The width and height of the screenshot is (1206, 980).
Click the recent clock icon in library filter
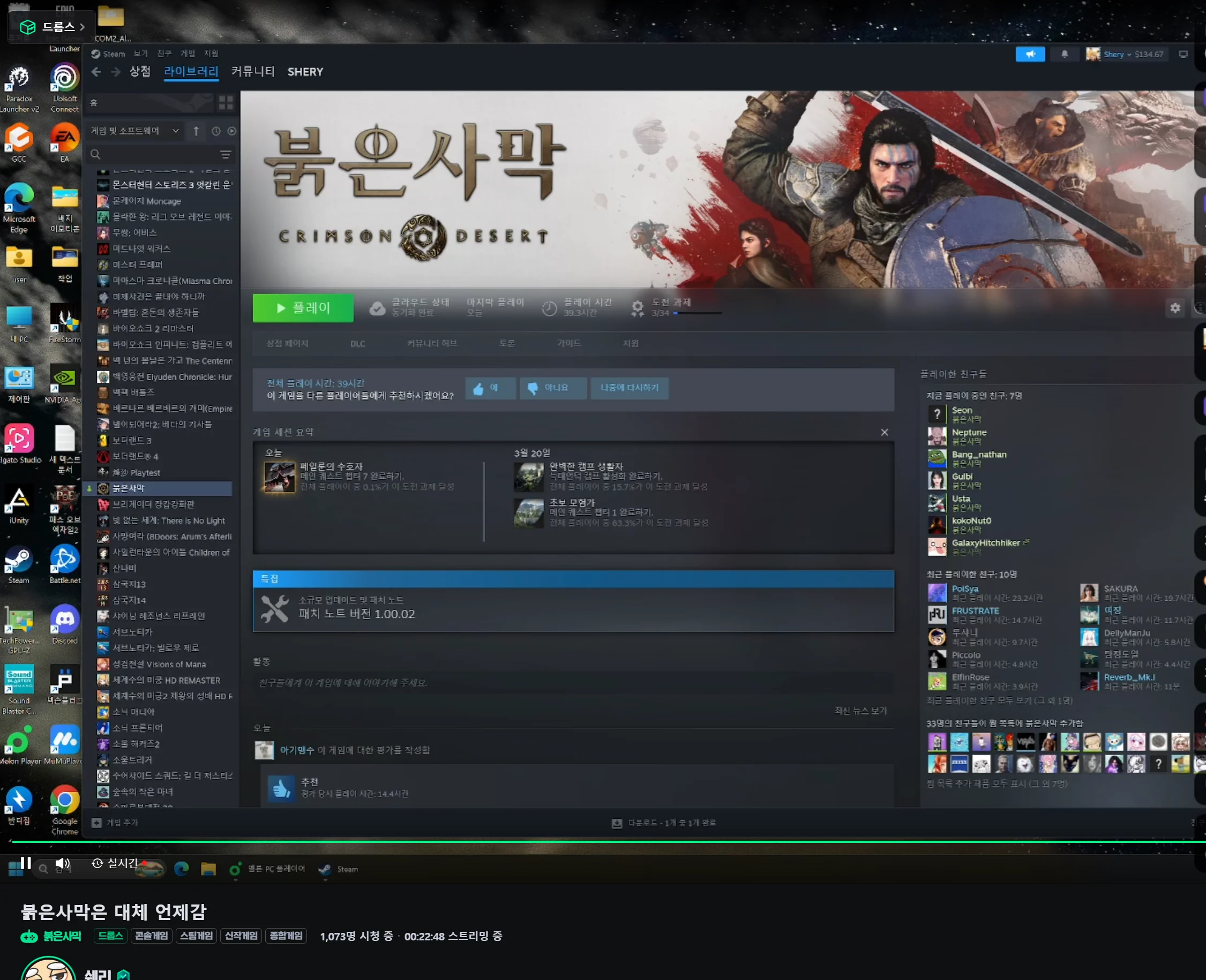pos(216,131)
